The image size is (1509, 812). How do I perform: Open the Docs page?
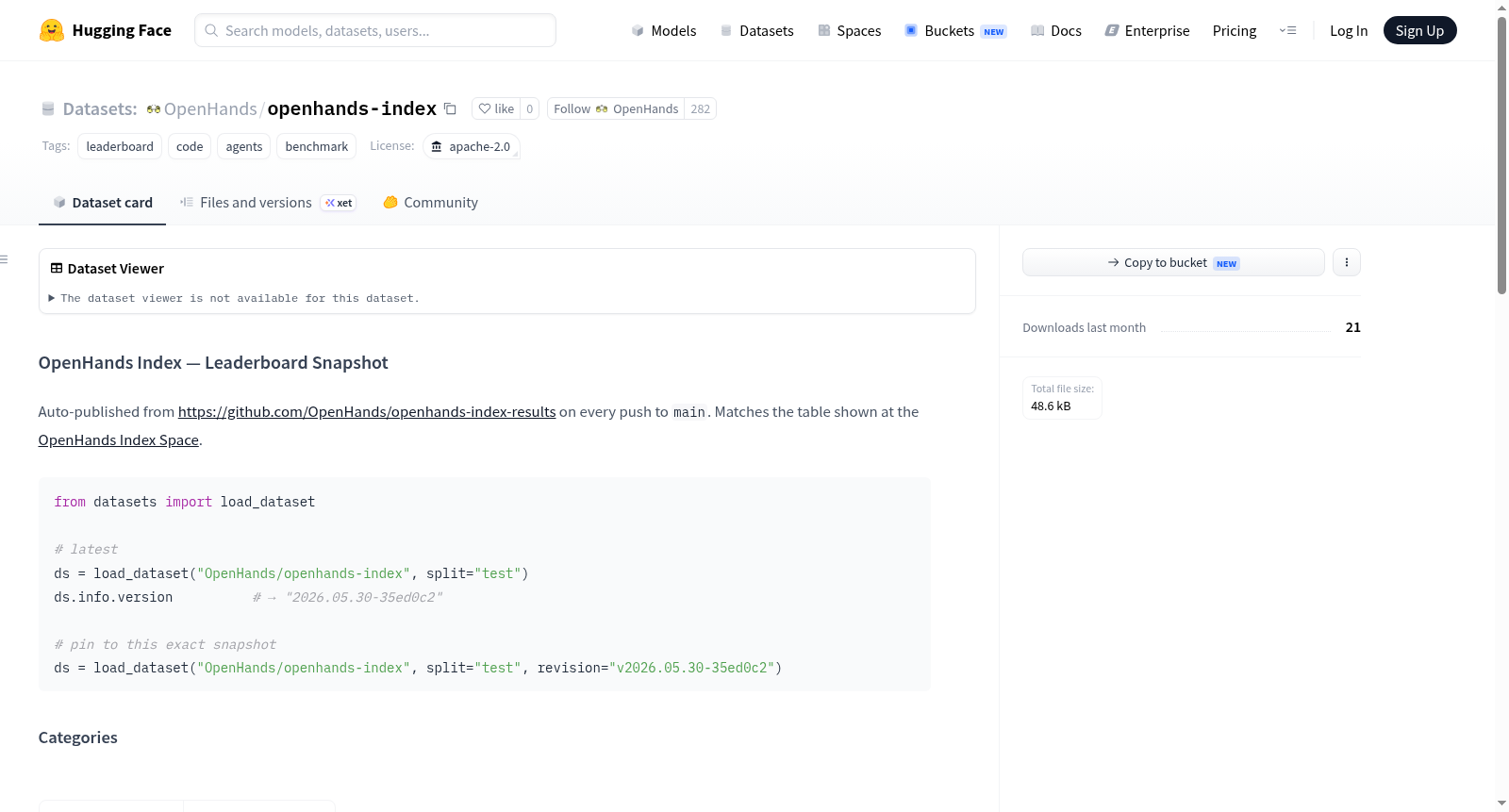click(x=1056, y=30)
